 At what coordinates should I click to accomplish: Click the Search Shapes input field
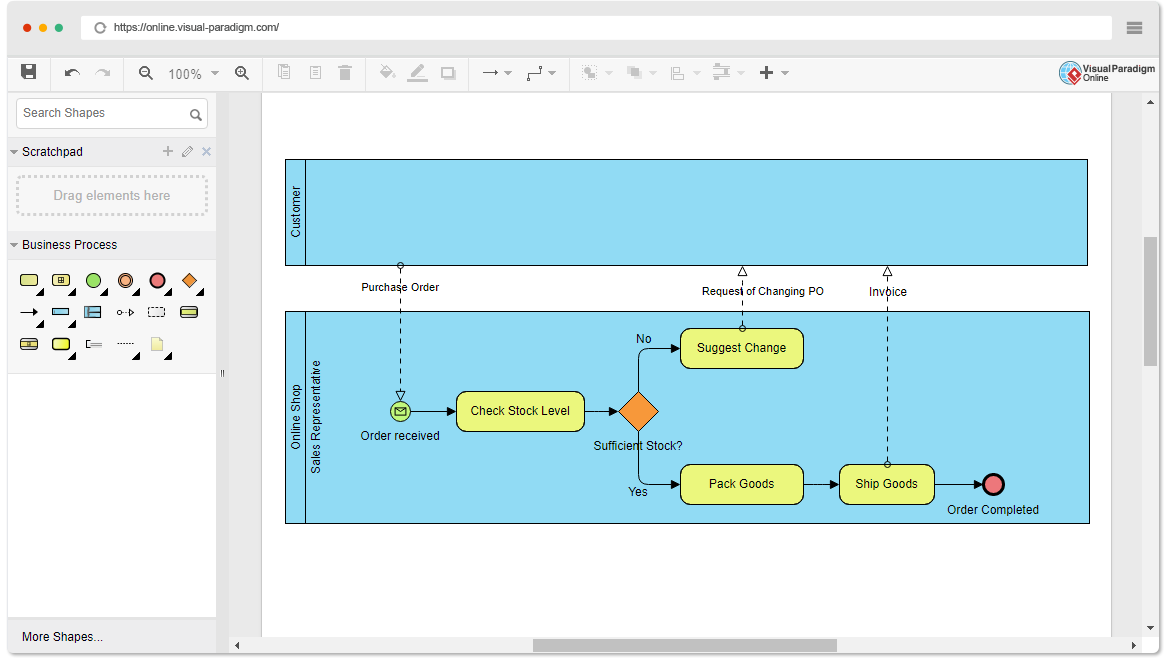coord(102,113)
